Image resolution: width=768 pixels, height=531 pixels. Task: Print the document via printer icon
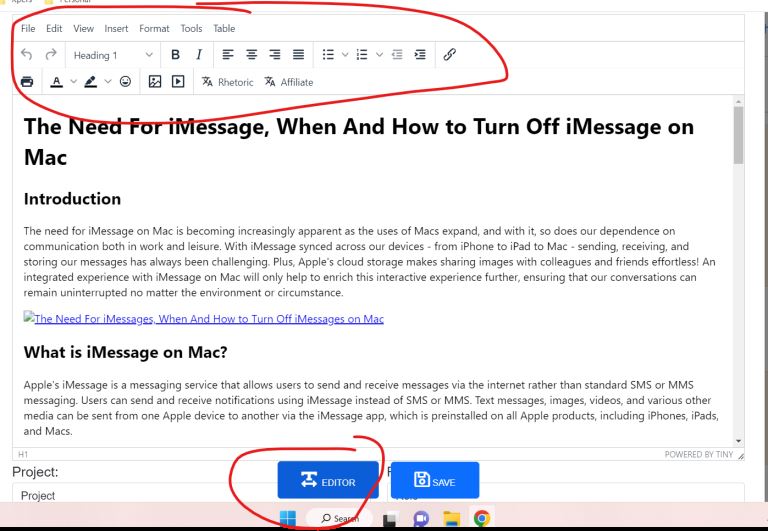coord(27,81)
